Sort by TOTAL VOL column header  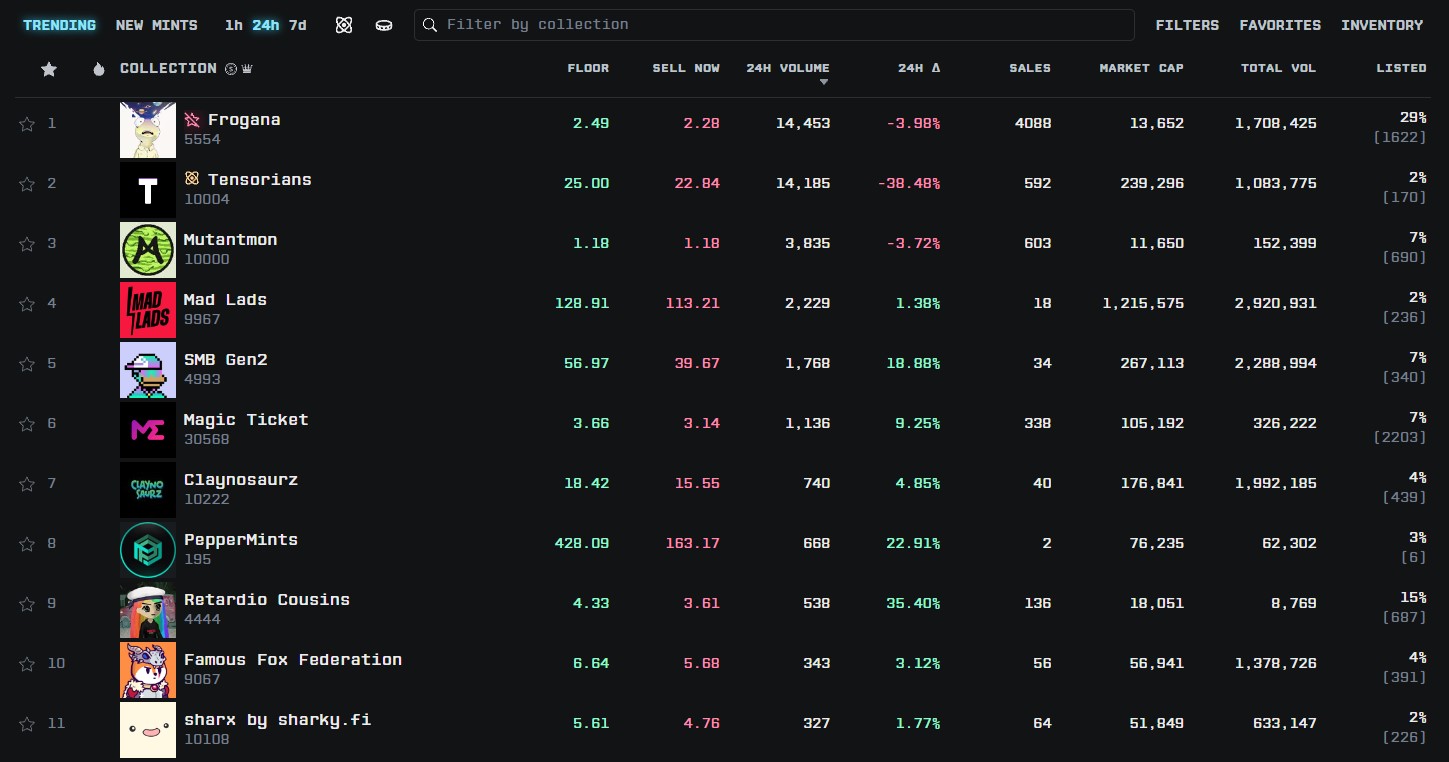pos(1279,68)
